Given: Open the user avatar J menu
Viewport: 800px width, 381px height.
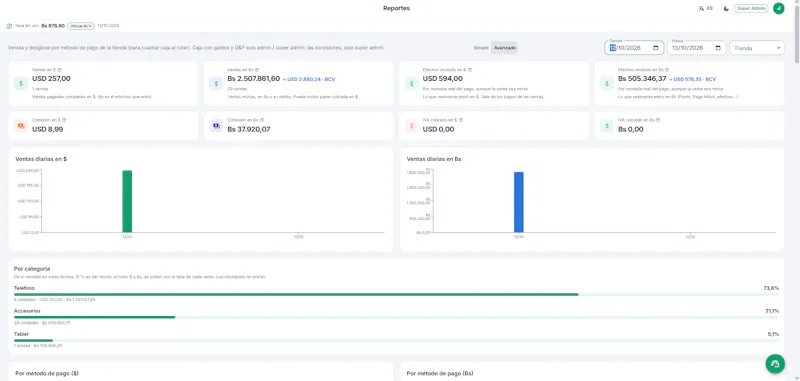Looking at the screenshot, I should 779,8.
